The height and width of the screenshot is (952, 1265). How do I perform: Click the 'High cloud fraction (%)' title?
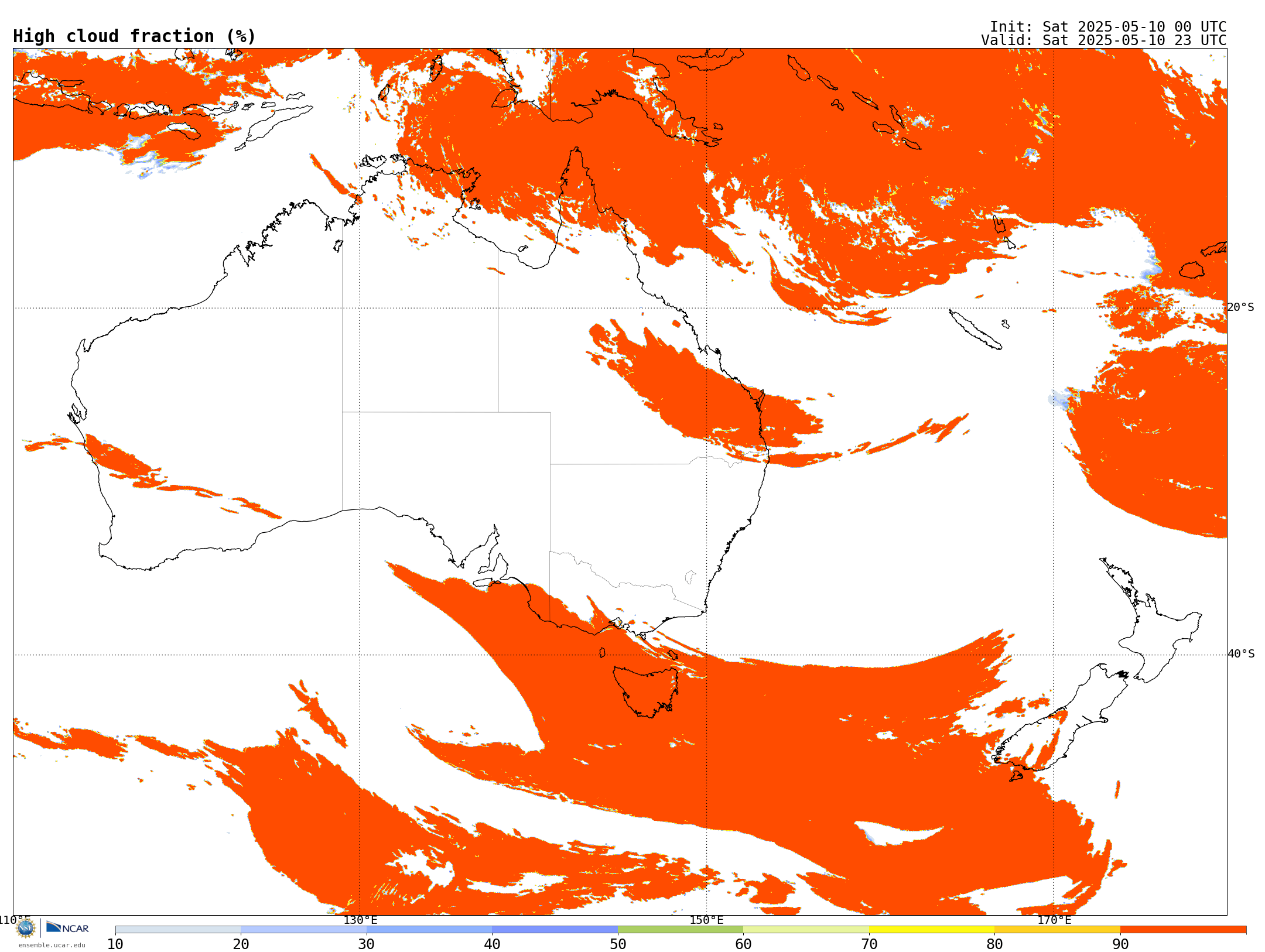[x=134, y=36]
